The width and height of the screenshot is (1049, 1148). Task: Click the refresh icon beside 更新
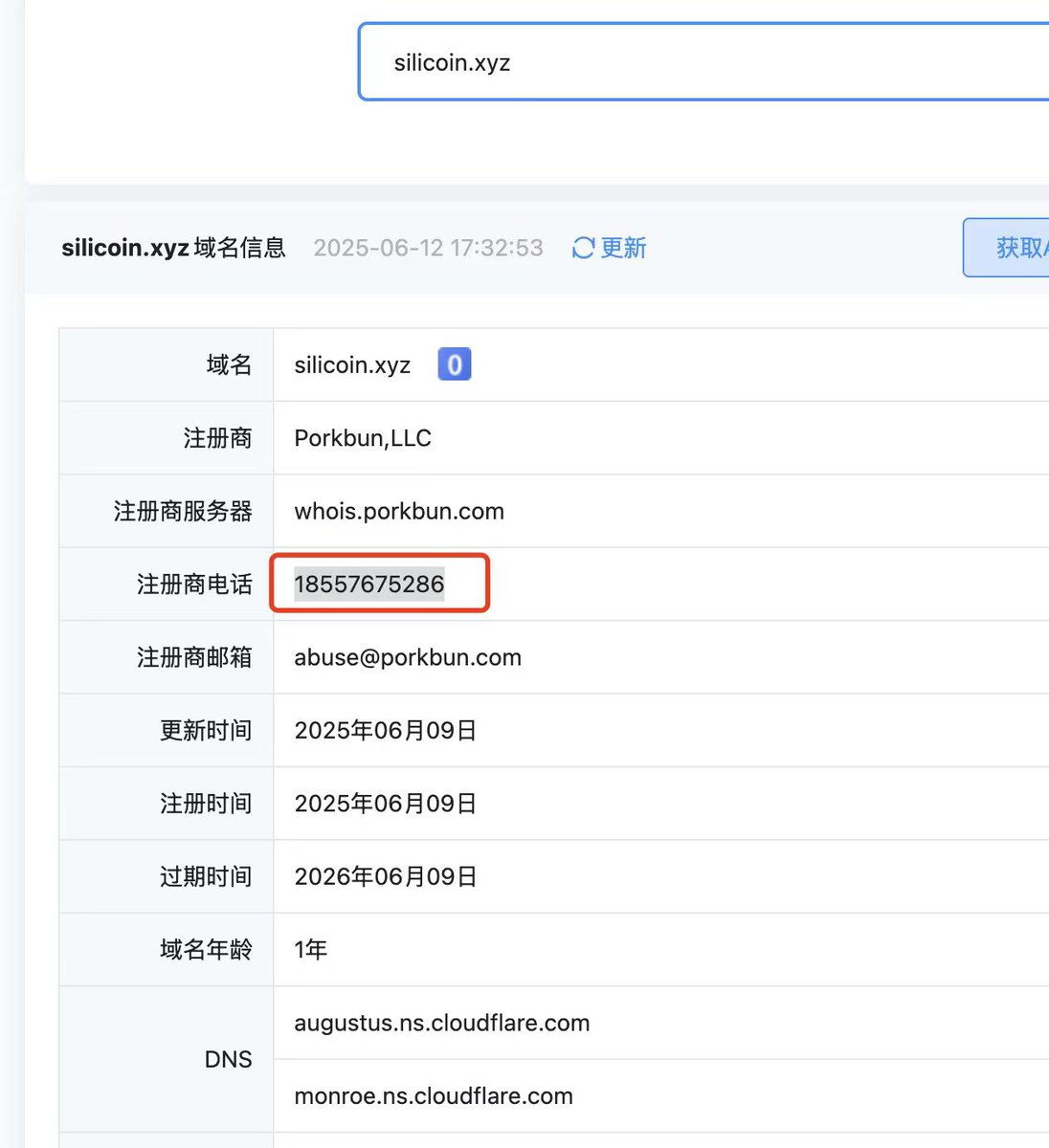[x=583, y=248]
